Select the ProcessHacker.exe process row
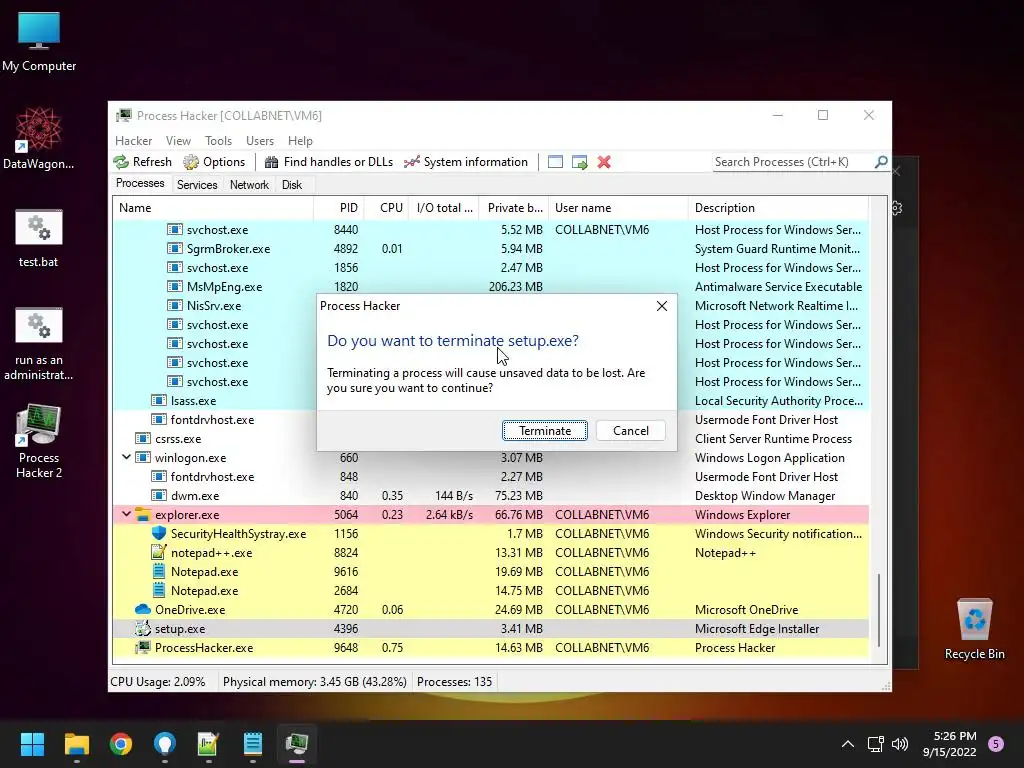This screenshot has width=1024, height=768. pyautogui.click(x=491, y=648)
